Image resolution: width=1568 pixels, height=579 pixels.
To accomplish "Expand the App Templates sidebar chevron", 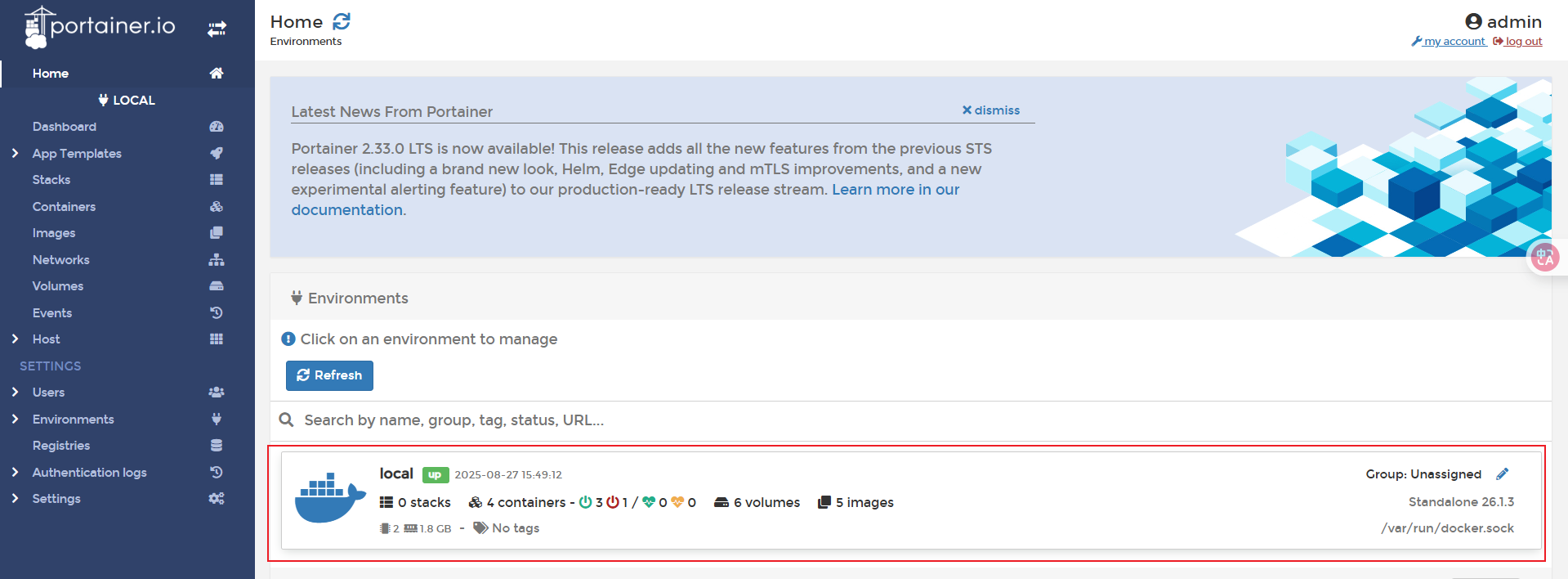I will pyautogui.click(x=15, y=153).
